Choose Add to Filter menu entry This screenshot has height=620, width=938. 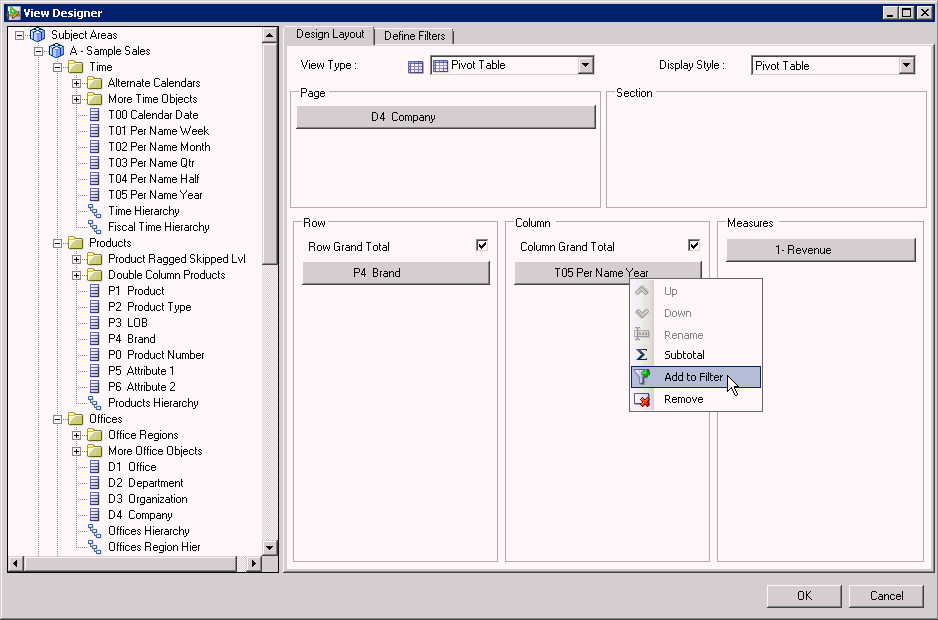(696, 377)
